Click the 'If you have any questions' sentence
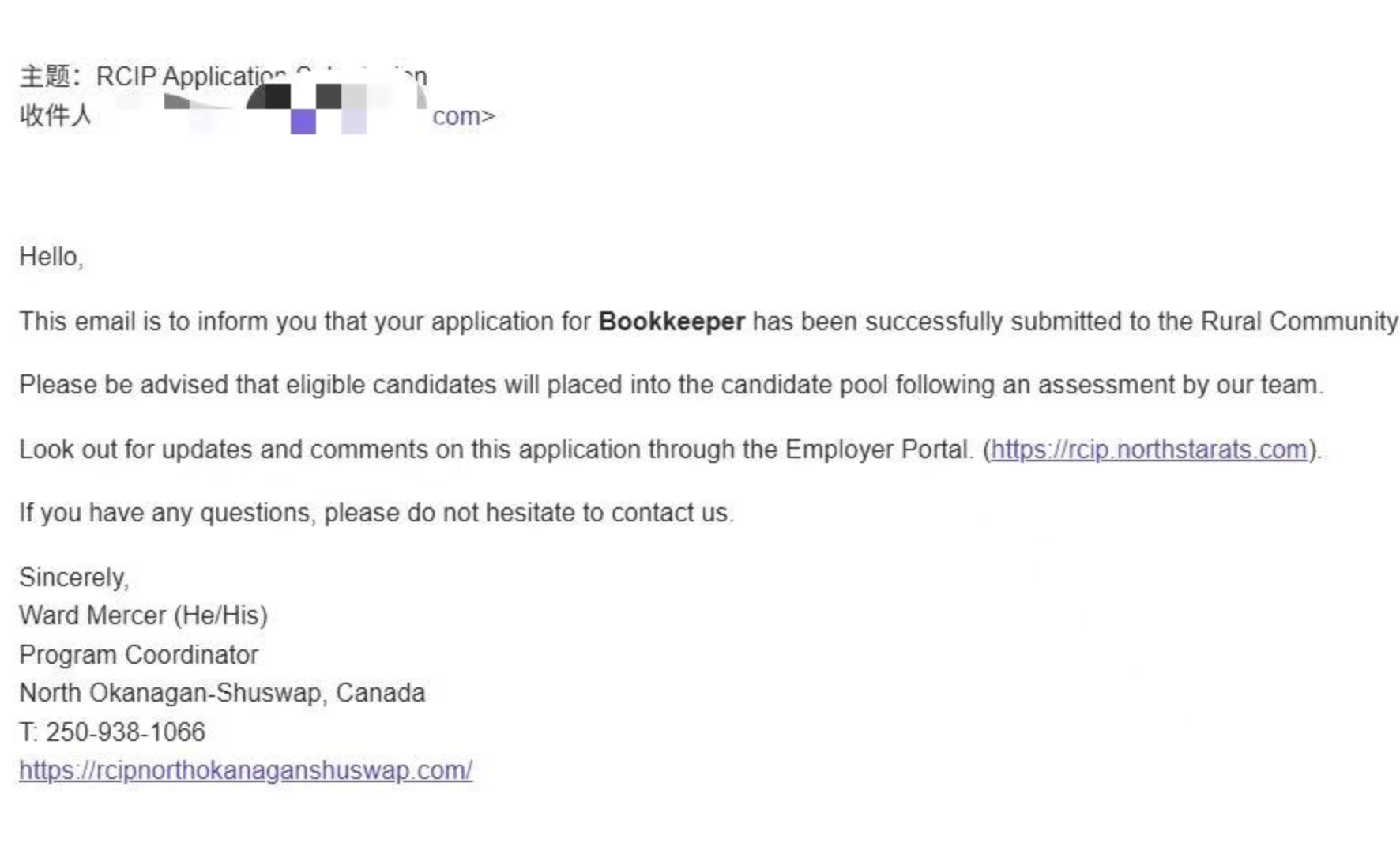 click(377, 513)
